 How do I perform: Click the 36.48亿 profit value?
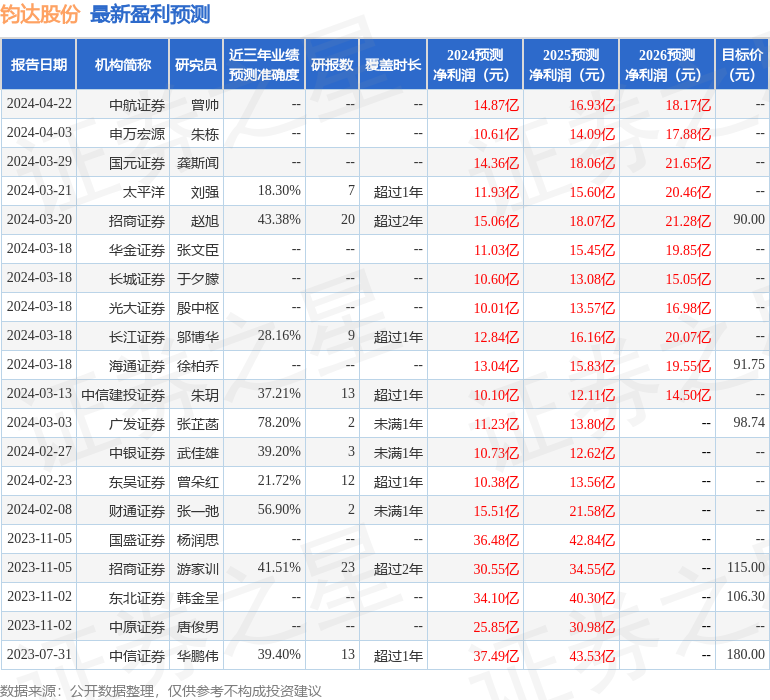pos(496,540)
